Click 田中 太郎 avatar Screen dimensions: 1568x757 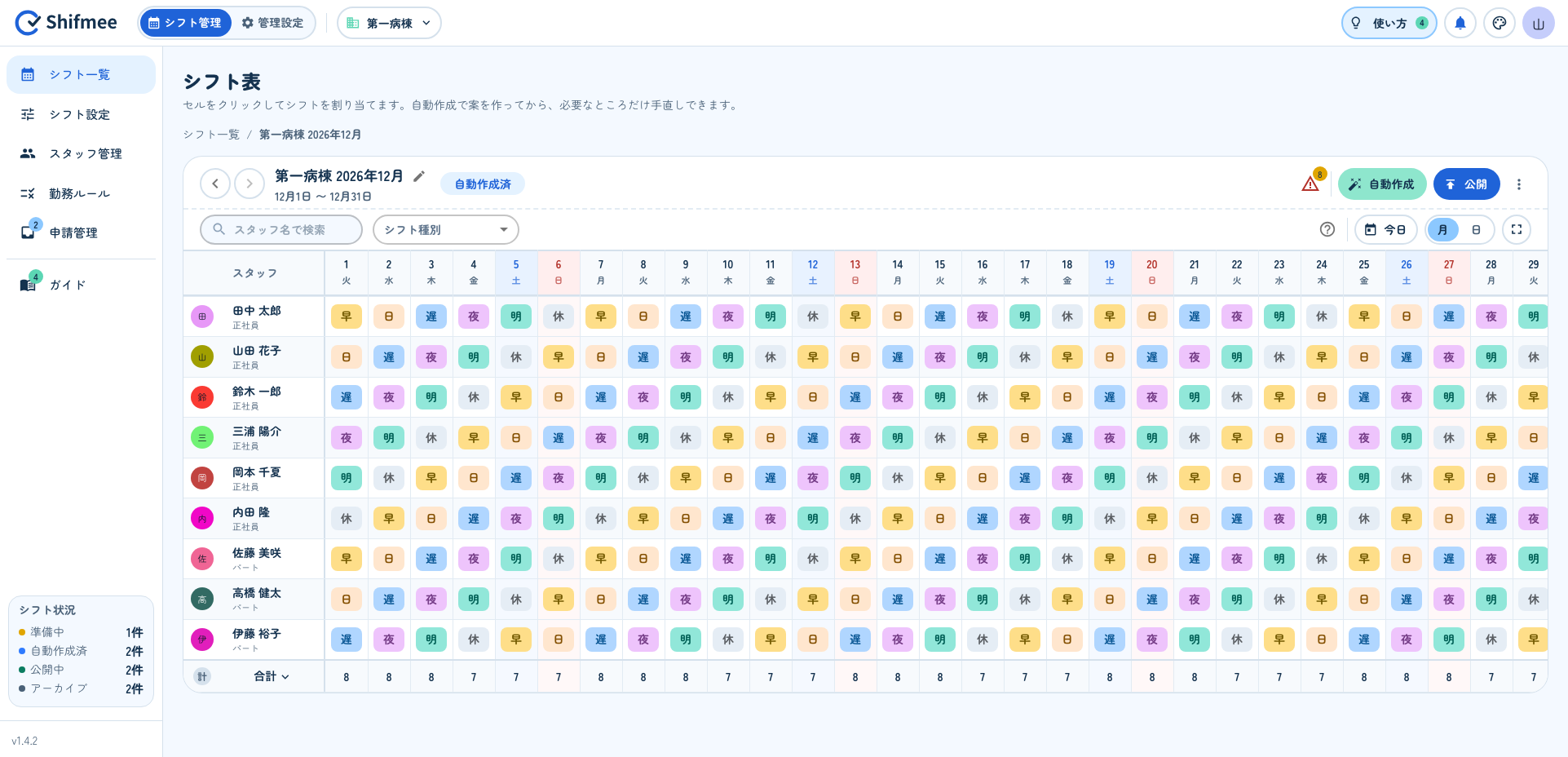202,317
